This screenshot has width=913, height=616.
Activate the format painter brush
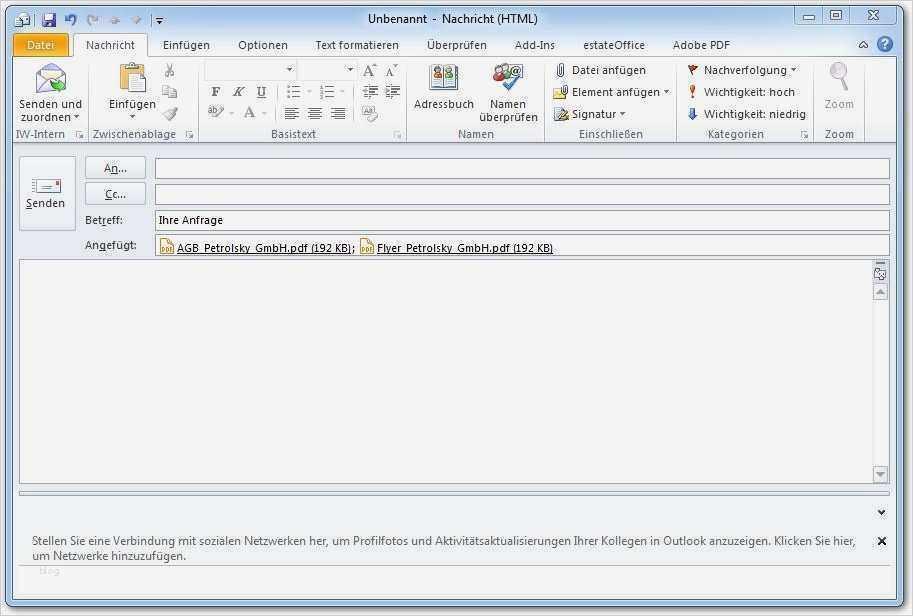point(169,114)
